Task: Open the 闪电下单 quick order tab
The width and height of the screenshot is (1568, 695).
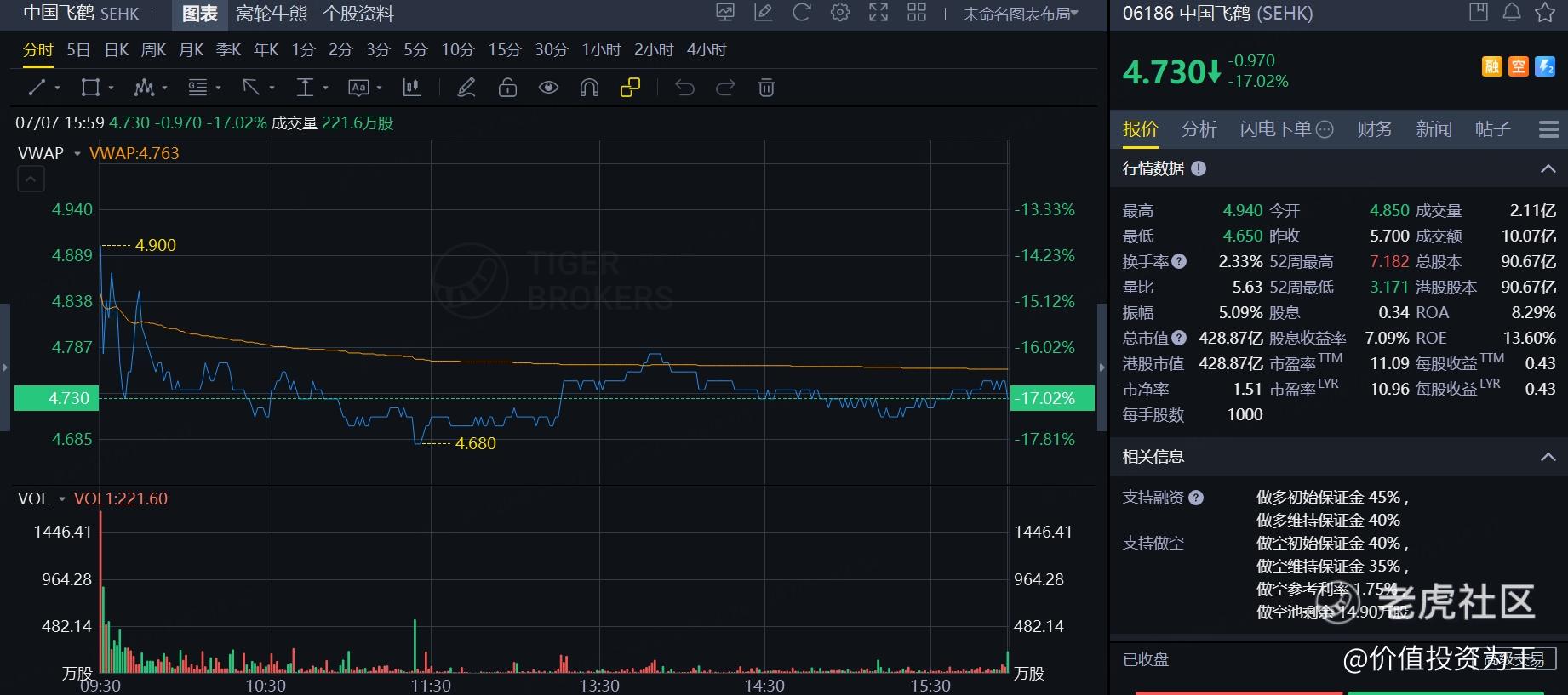Action: 1275,129
